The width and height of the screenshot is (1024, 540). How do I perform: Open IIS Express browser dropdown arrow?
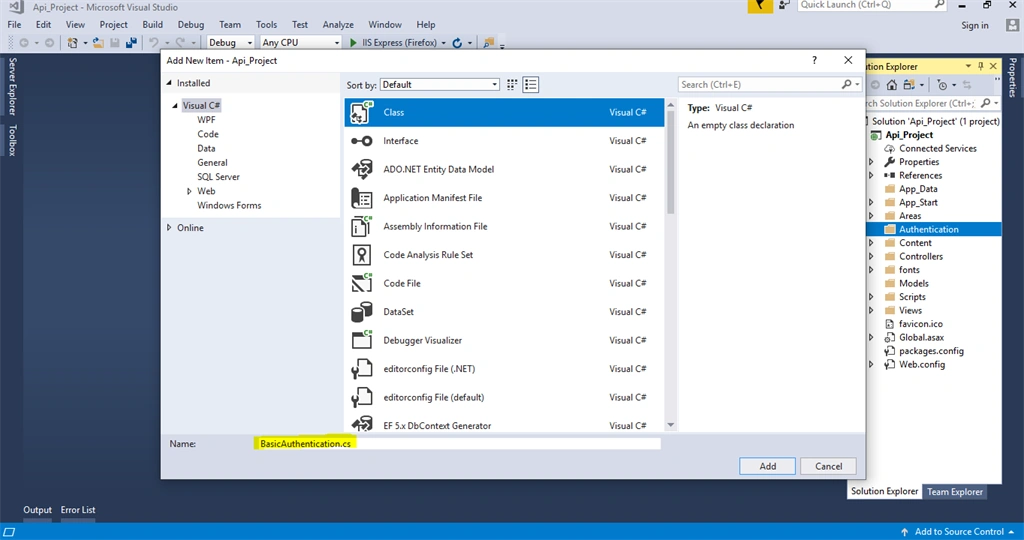point(443,43)
